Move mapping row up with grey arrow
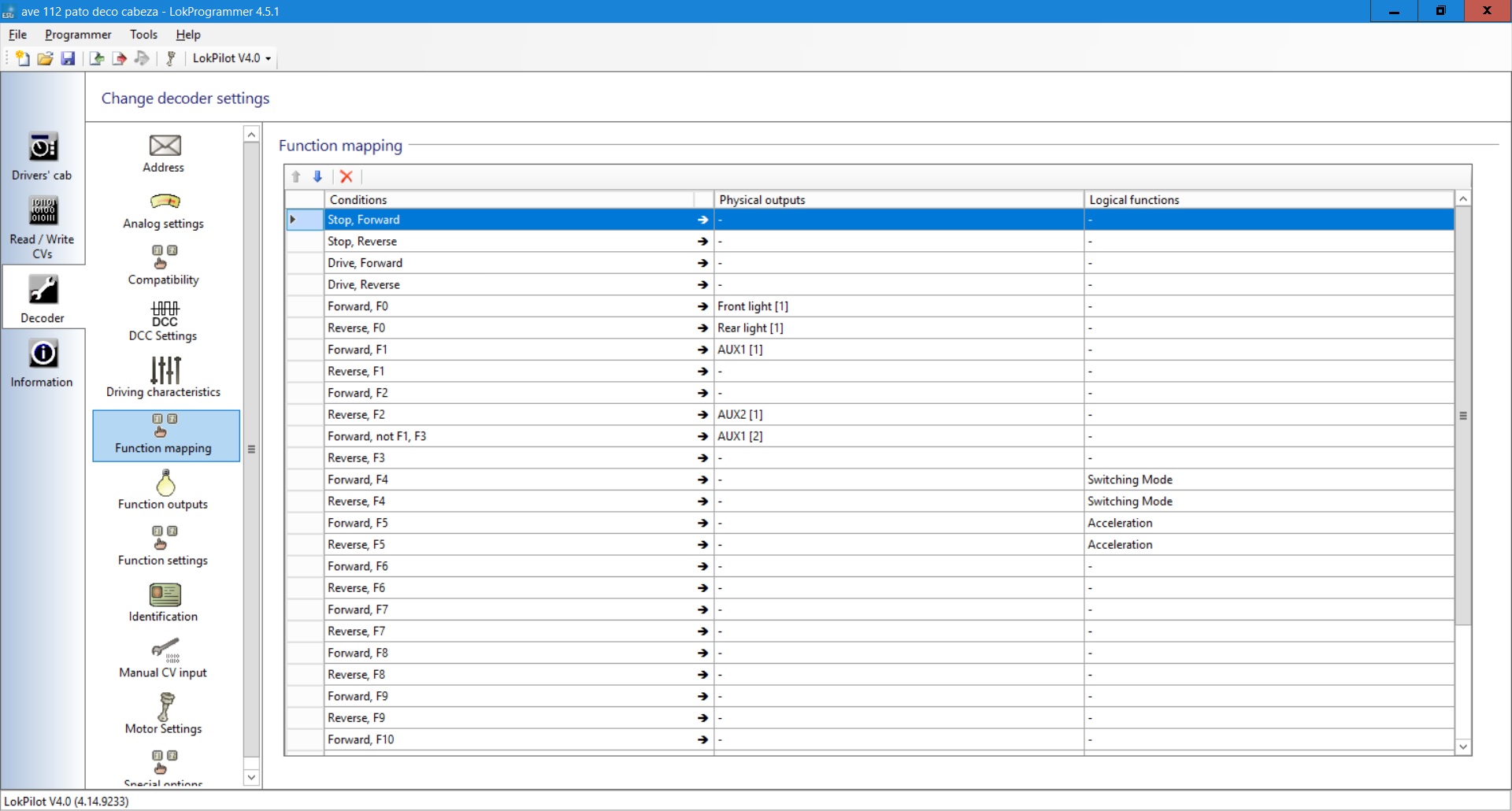Screen dimensions: 1512x811 point(296,176)
